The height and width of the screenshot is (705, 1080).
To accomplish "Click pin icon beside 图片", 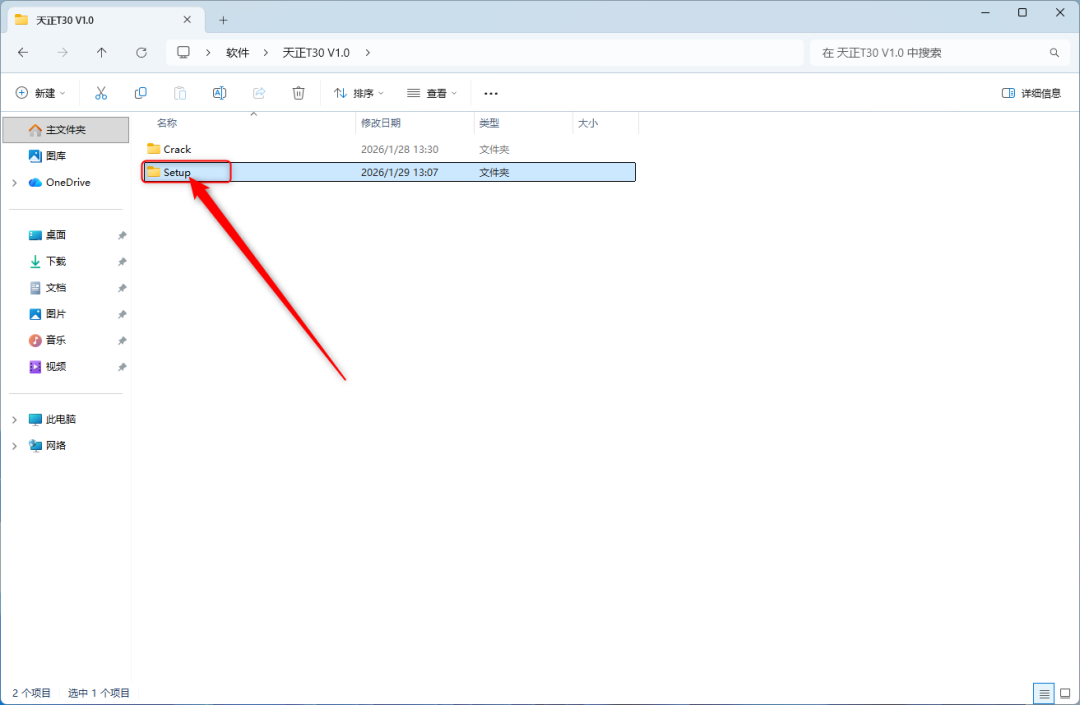I will click(122, 314).
